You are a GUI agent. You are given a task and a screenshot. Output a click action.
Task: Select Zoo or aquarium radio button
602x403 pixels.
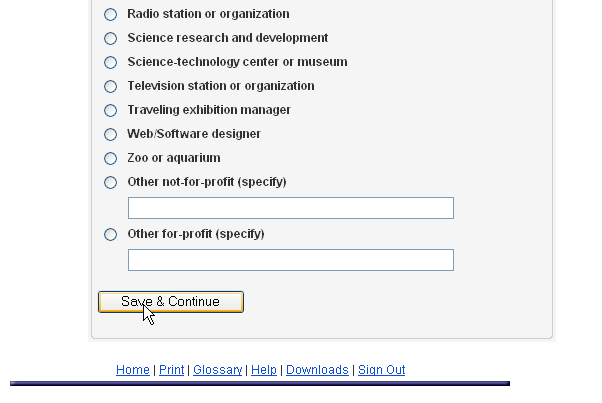click(x=110, y=159)
